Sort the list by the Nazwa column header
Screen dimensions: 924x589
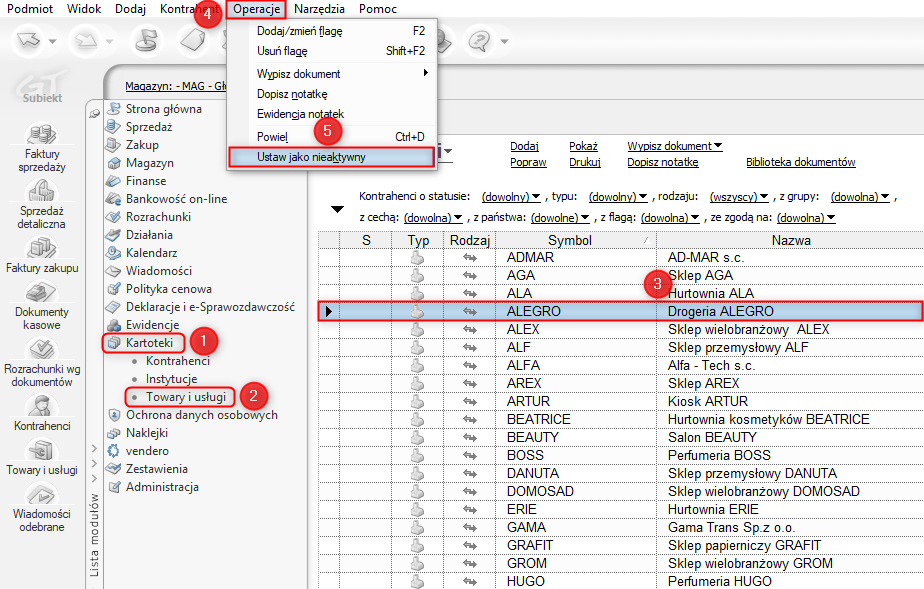(791, 240)
